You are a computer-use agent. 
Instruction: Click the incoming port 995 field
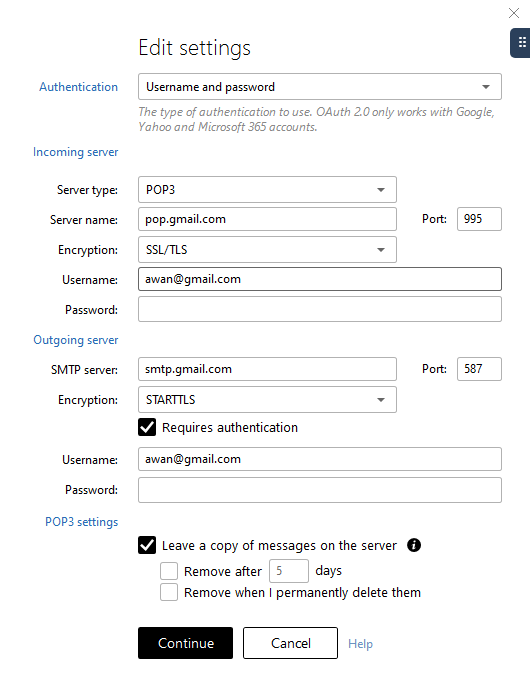click(x=479, y=219)
